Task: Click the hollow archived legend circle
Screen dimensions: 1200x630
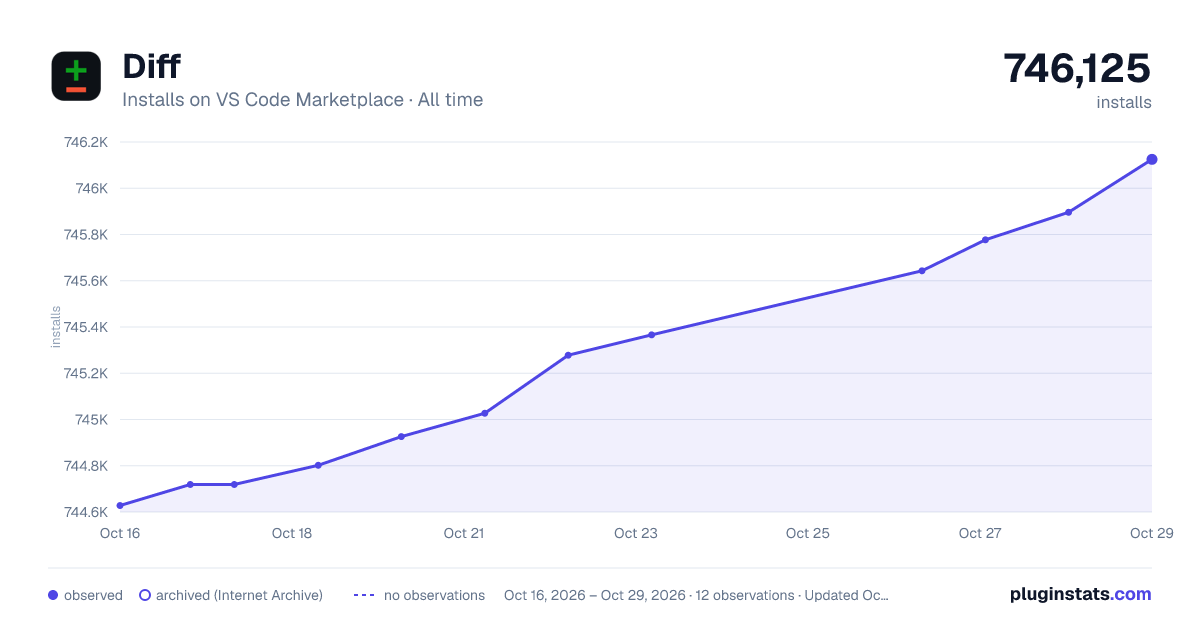Action: pyautogui.click(x=145, y=595)
